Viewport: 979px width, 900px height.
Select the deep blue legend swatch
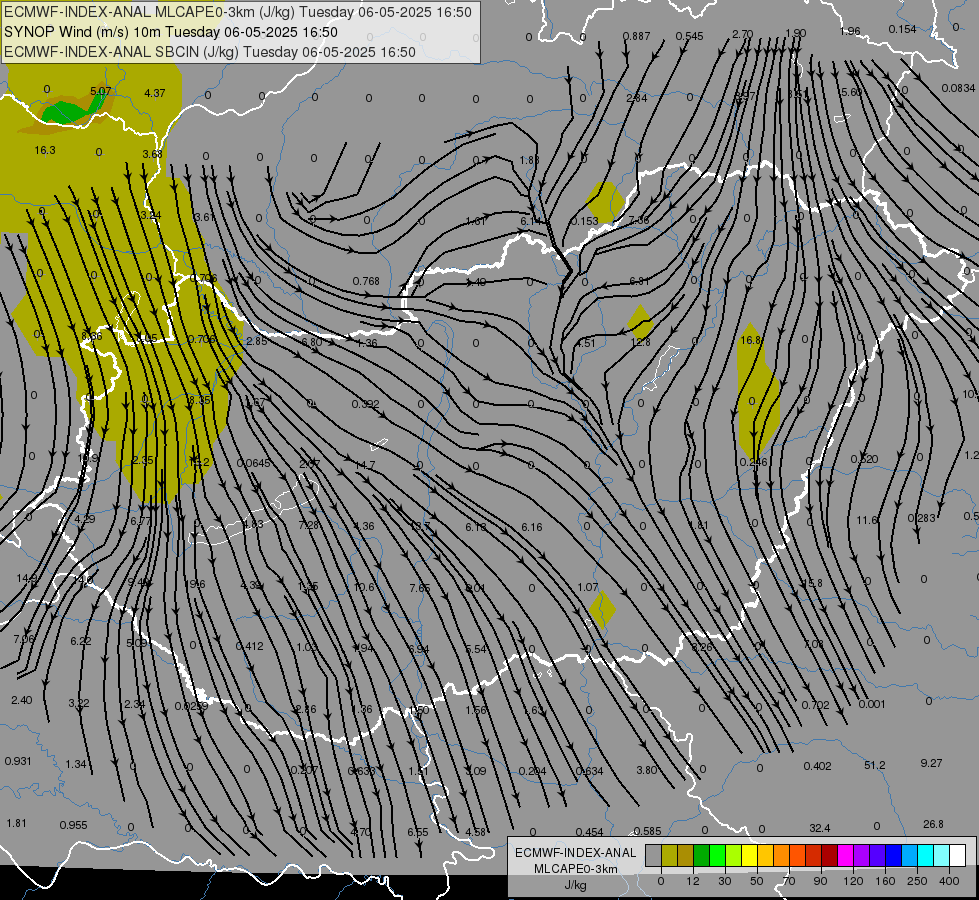(893, 856)
